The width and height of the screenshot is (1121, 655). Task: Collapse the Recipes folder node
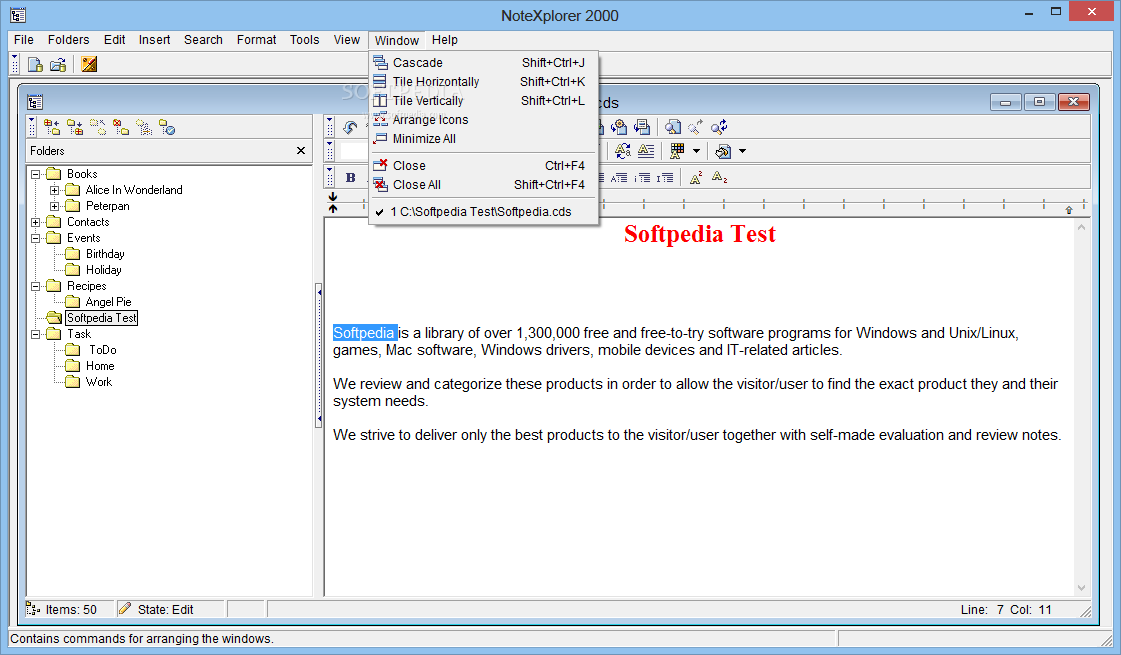pos(35,286)
